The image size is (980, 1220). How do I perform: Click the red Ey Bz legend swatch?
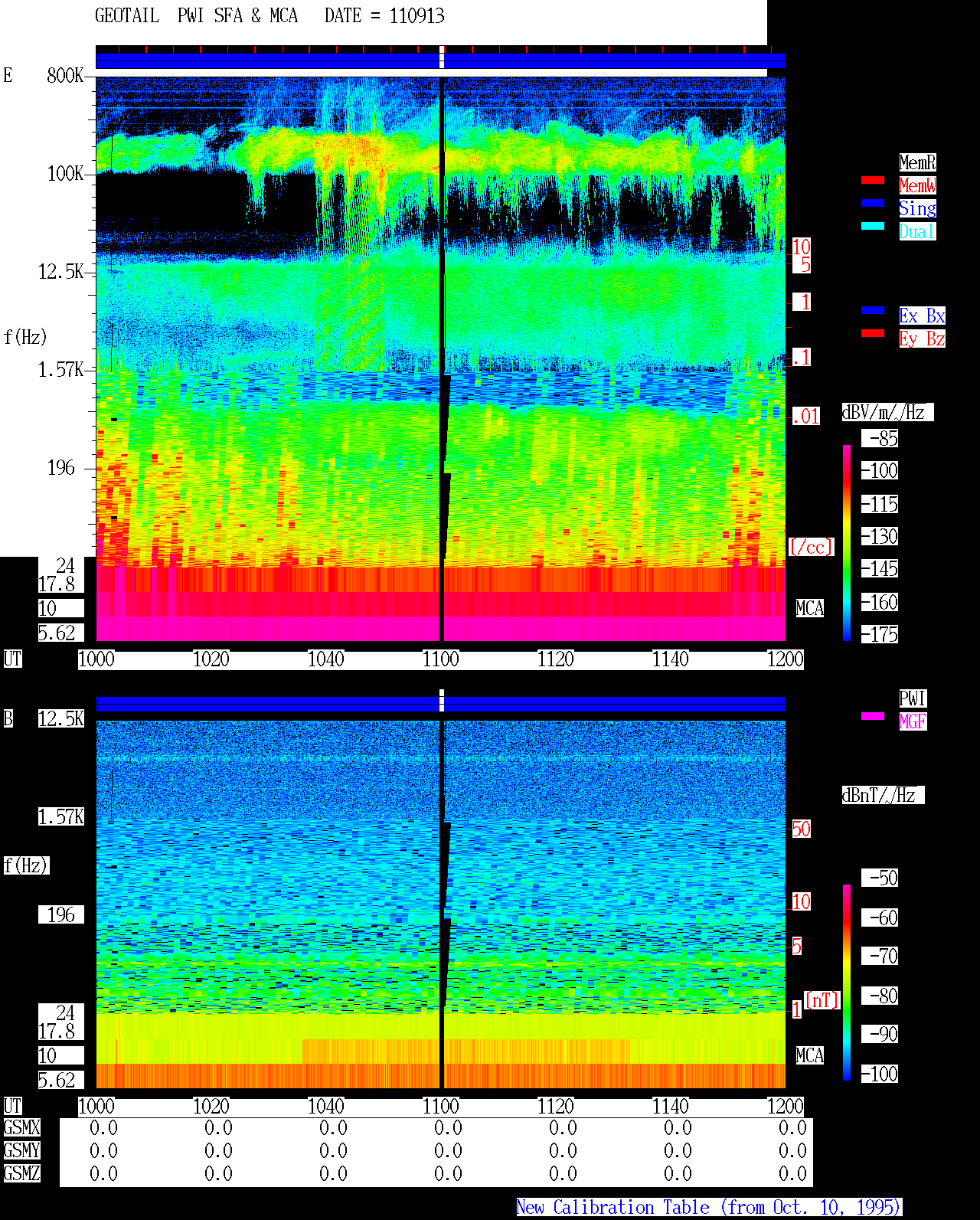(873, 333)
